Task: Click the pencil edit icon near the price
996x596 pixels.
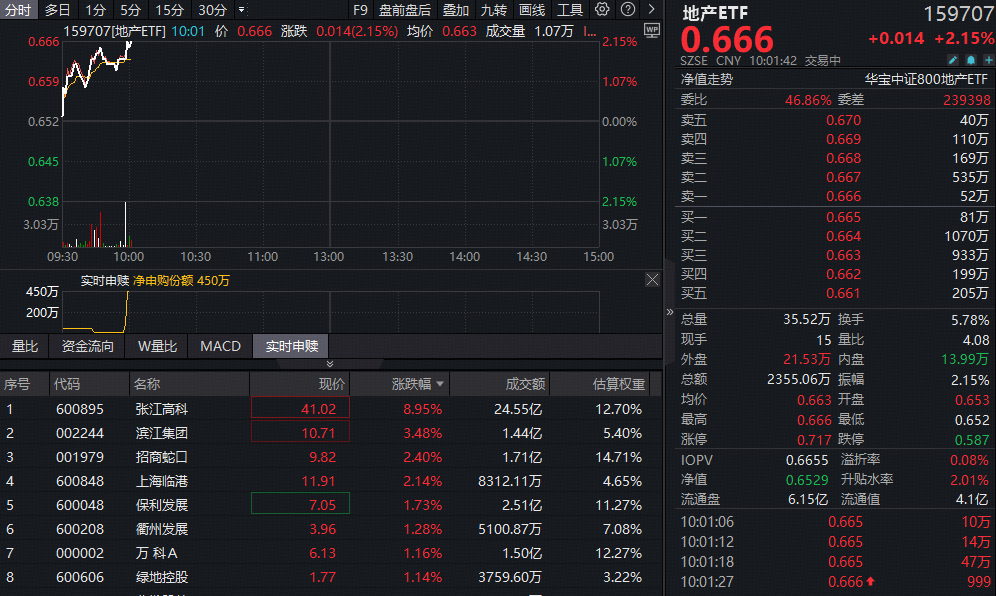Action: [x=952, y=60]
